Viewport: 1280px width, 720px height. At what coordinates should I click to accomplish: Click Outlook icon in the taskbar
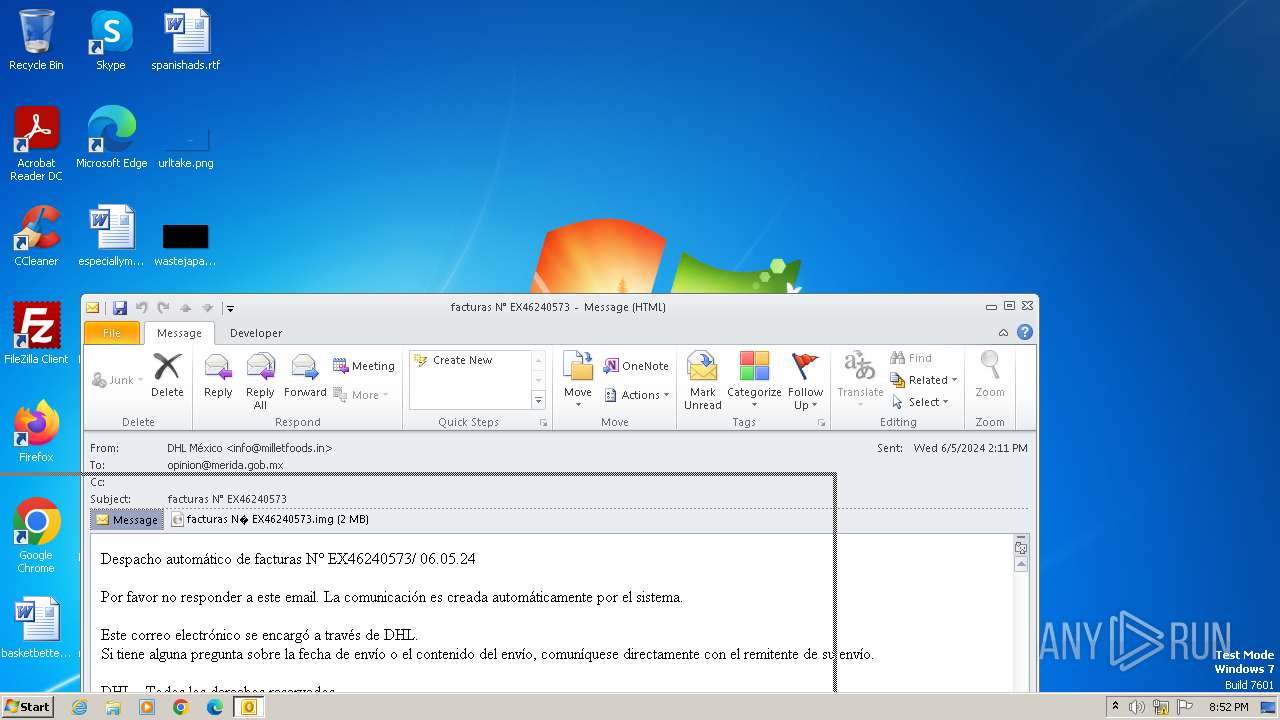click(x=248, y=707)
